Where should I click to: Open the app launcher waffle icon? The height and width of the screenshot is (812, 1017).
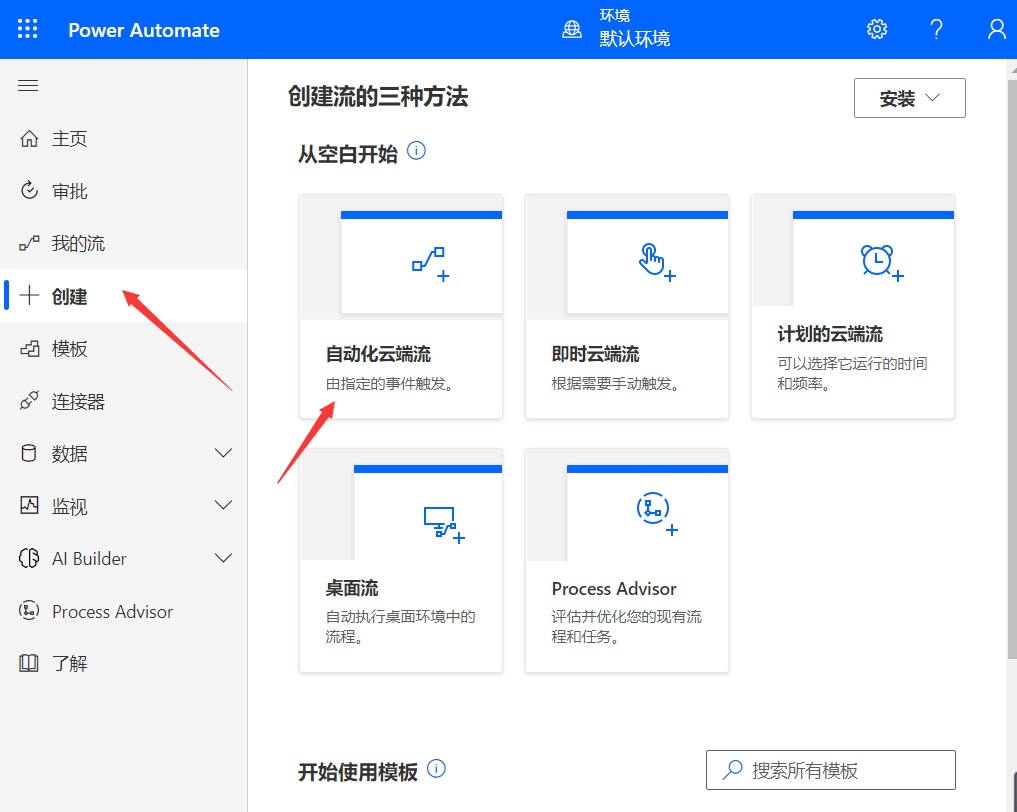pos(27,29)
